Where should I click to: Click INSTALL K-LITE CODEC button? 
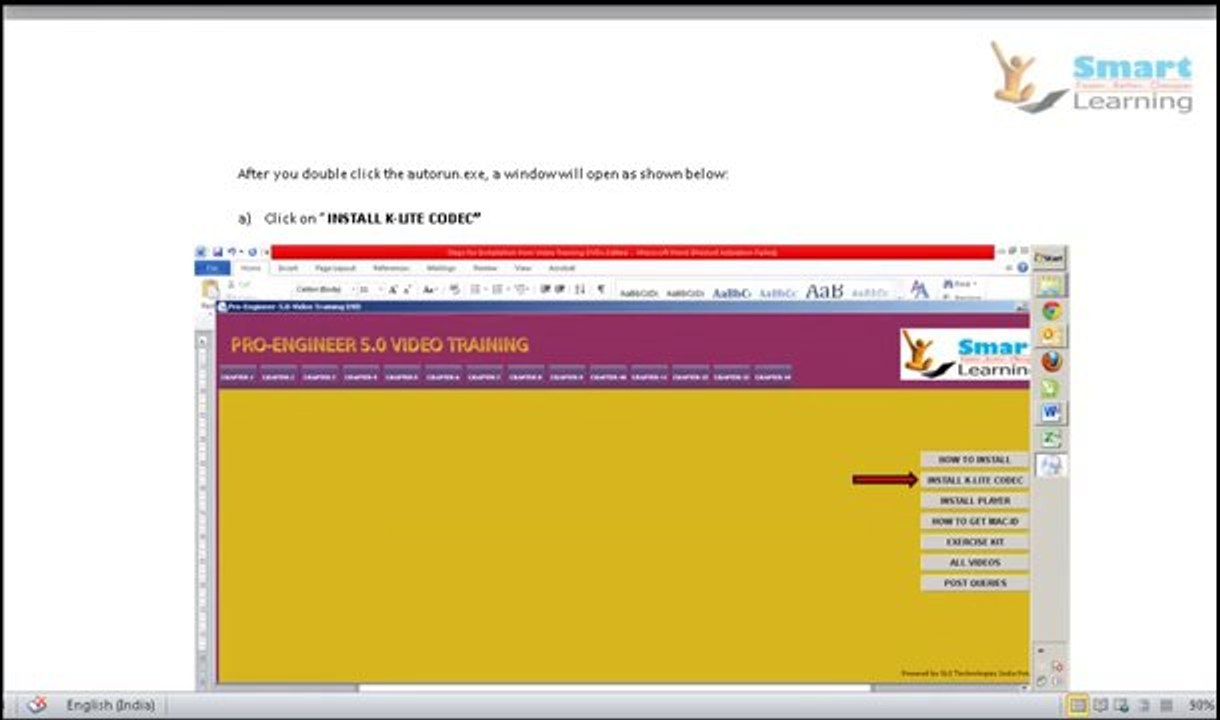pos(974,480)
